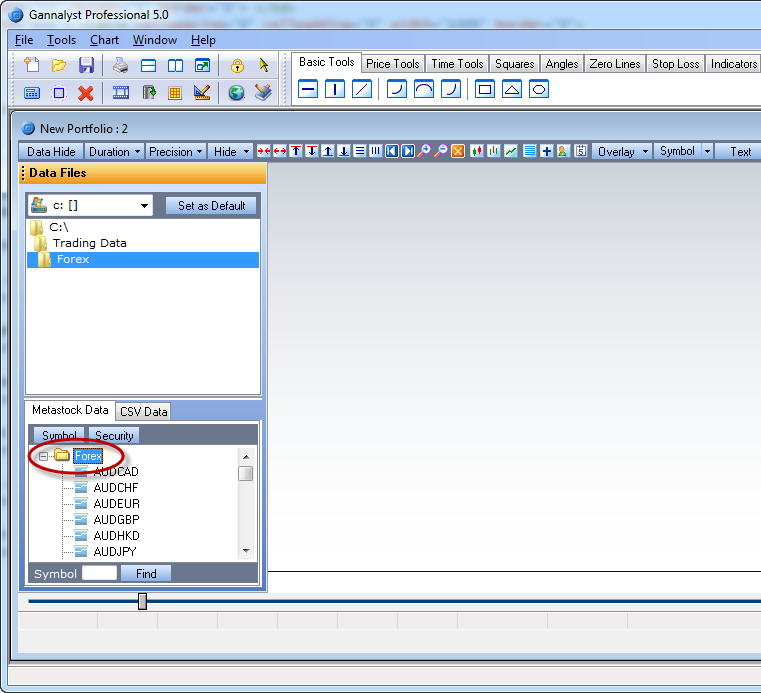Open the File menu
The width and height of the screenshot is (761, 693).
[x=24, y=40]
